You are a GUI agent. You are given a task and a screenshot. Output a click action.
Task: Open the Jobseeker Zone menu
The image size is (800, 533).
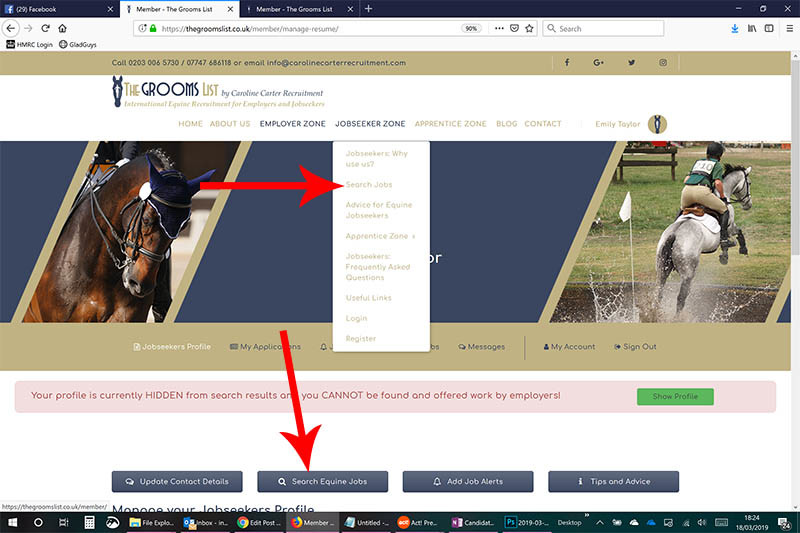pyautogui.click(x=370, y=124)
